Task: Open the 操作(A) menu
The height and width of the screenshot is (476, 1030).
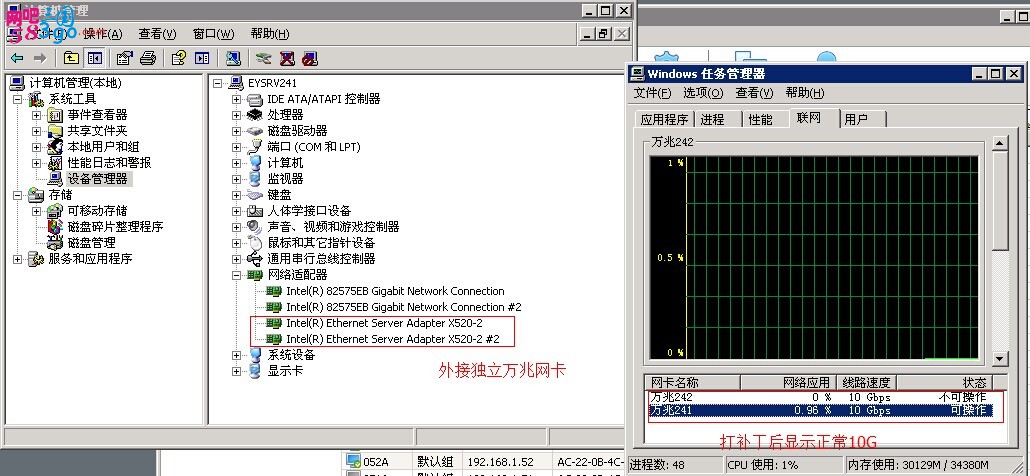Action: 102,34
